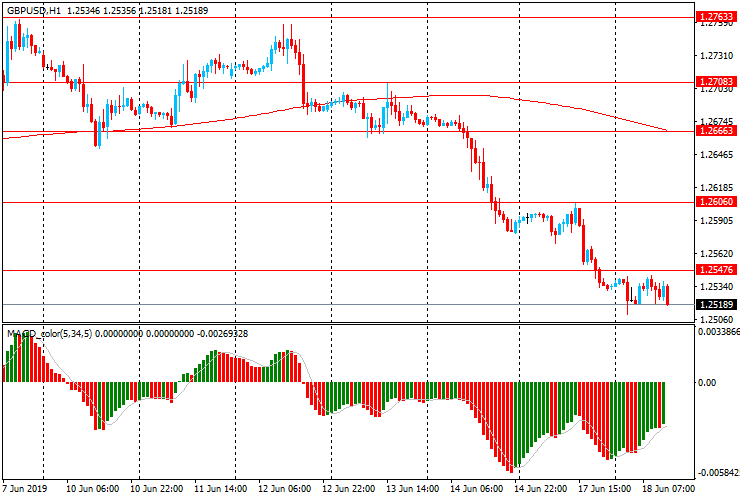Click the 12 Jun 22:00 time label
Image resolution: width=740 pixels, height=500 pixels.
click(349, 488)
